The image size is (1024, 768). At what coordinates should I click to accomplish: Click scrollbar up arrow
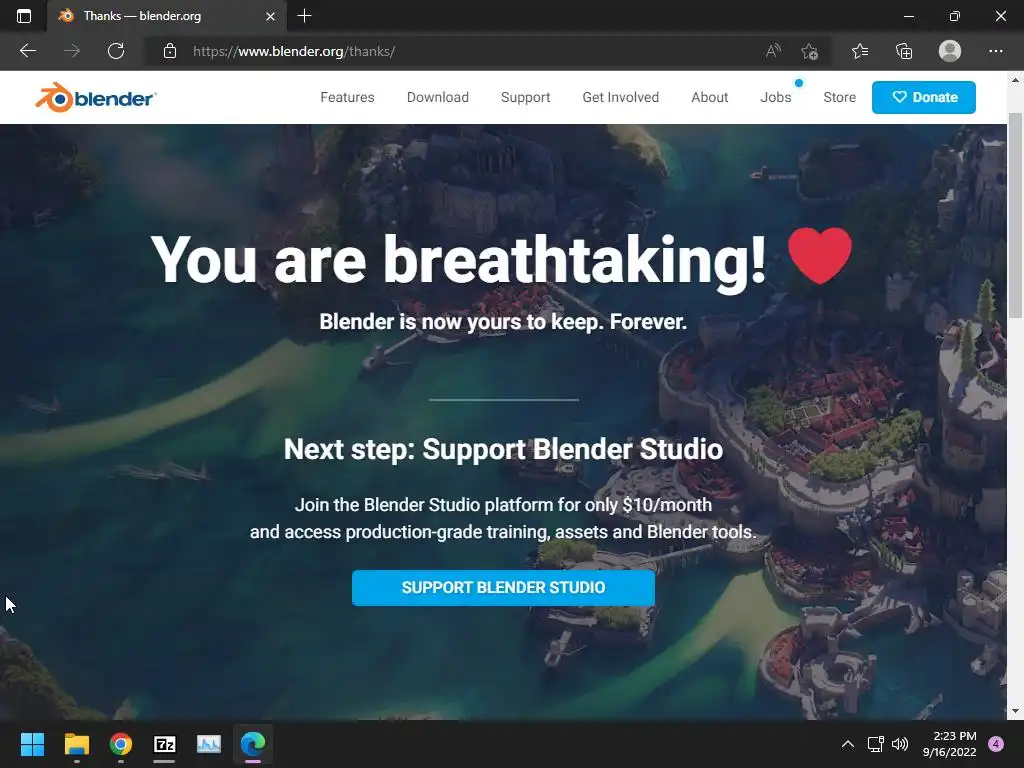click(1015, 80)
